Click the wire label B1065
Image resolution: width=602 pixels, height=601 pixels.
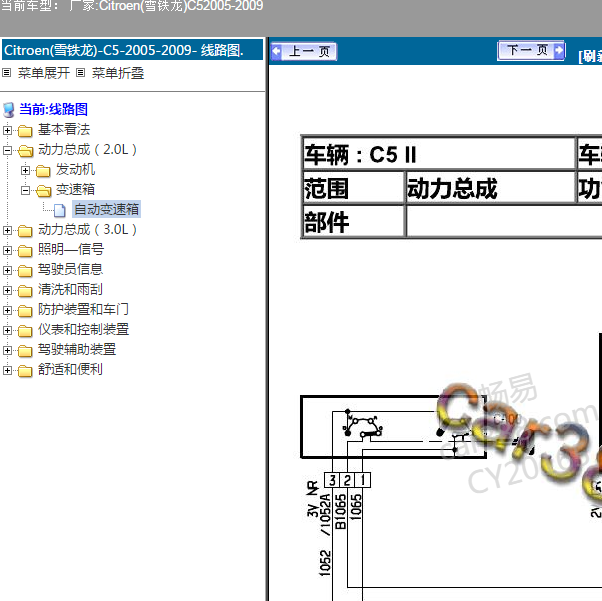341,511
